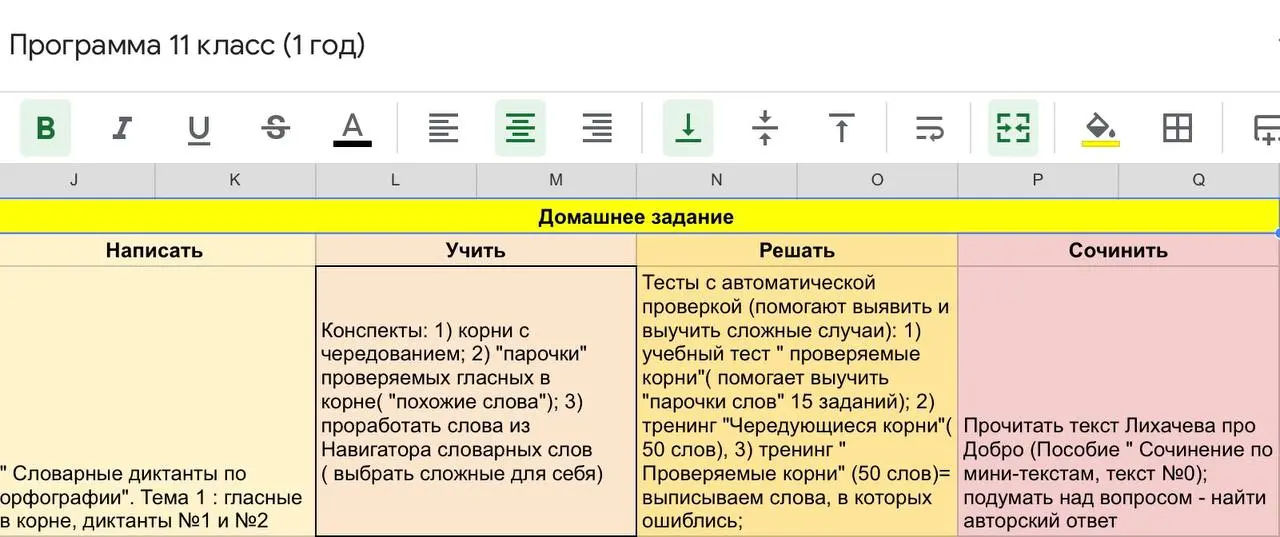Toggle strikethrough formatting

click(276, 128)
